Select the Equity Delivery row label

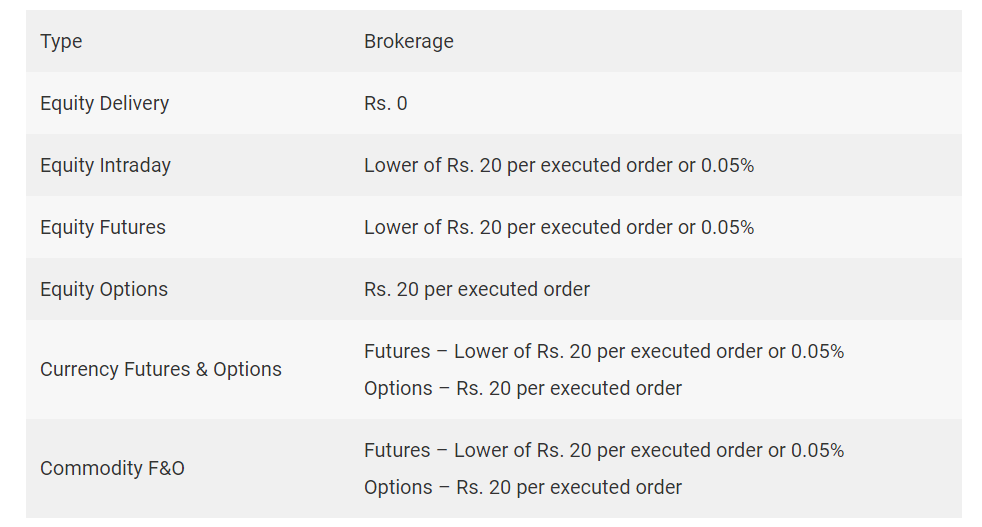[104, 103]
